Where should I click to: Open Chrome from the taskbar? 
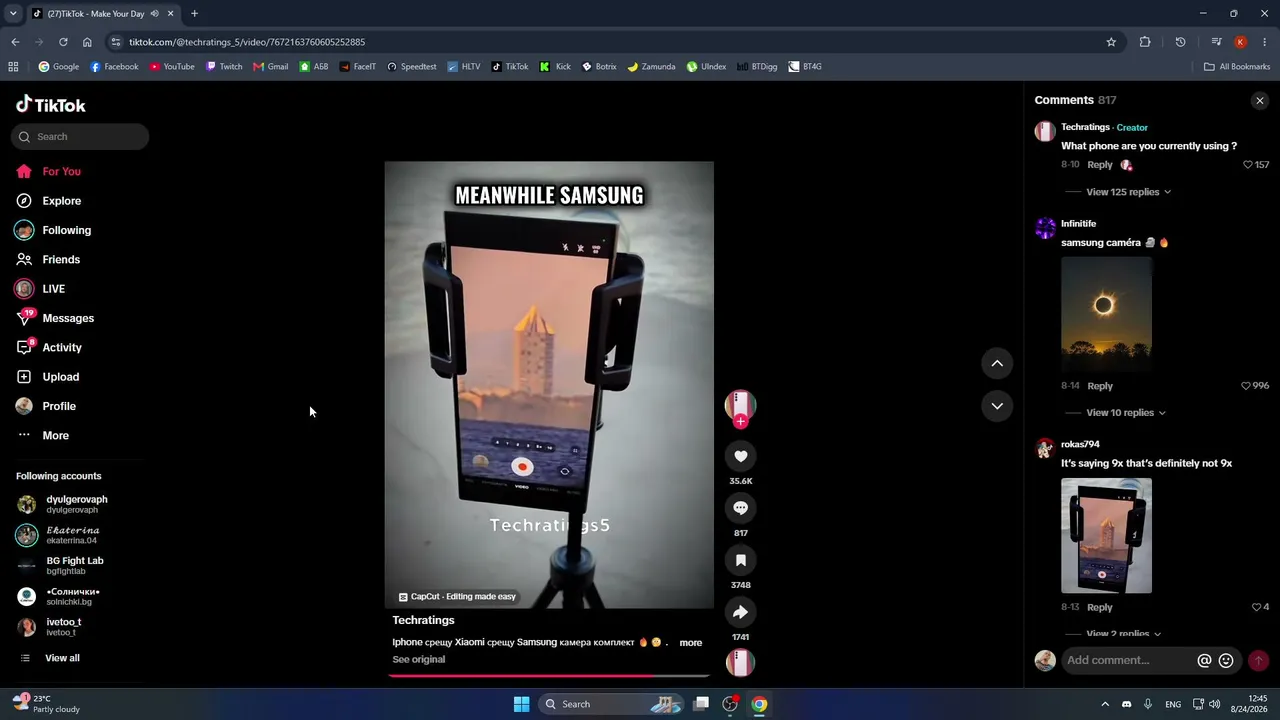[759, 704]
